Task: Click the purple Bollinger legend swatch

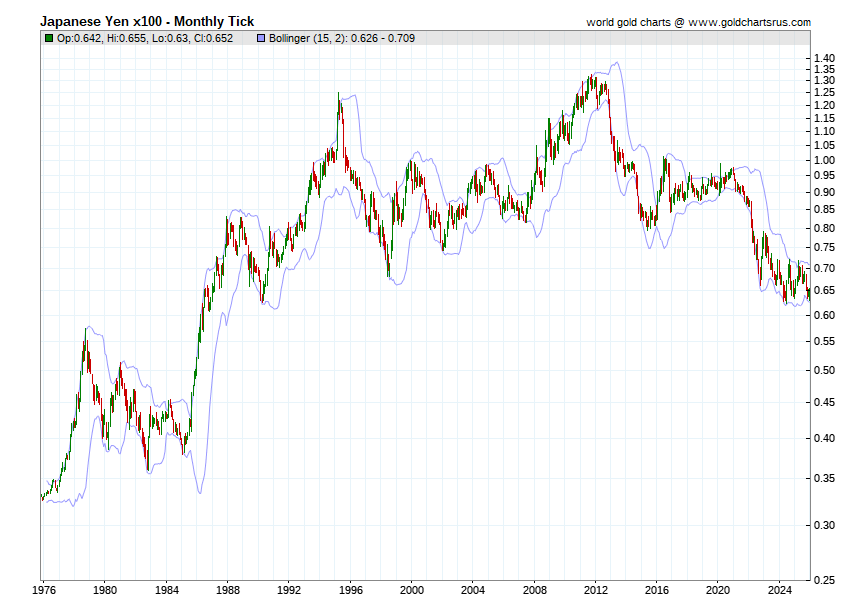Action: click(261, 38)
